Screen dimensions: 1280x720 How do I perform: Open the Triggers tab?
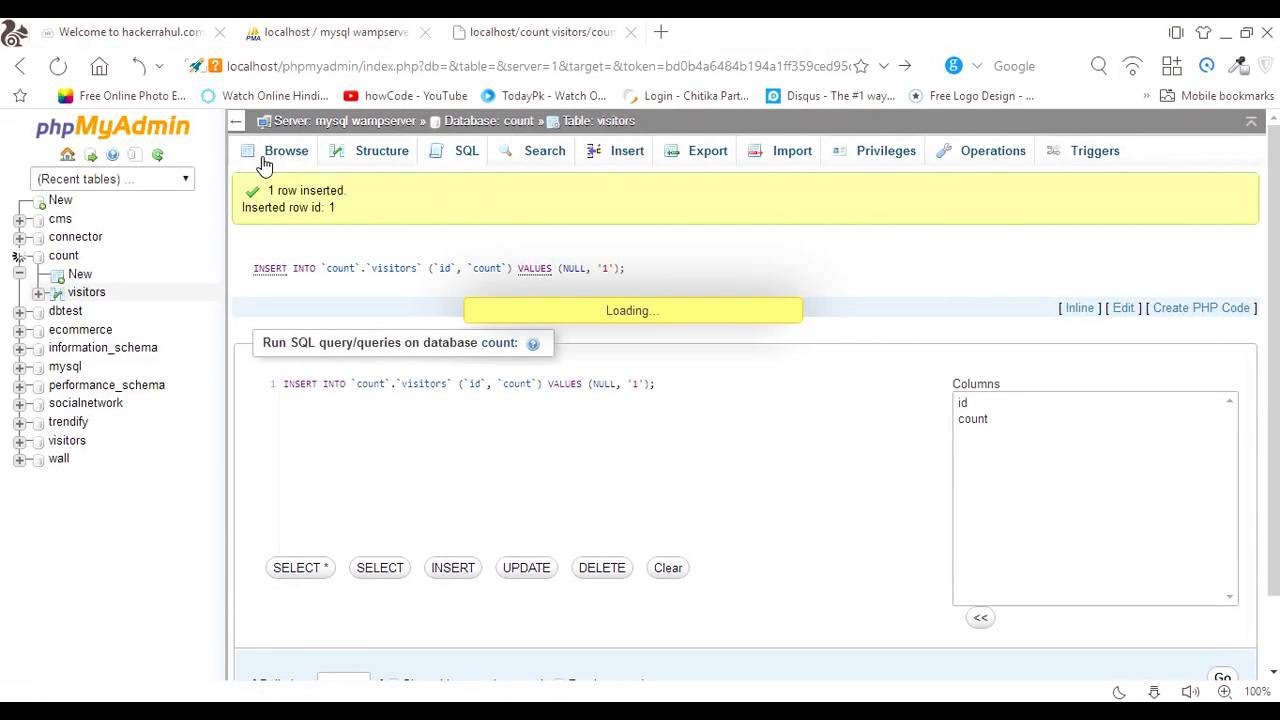pos(1083,151)
